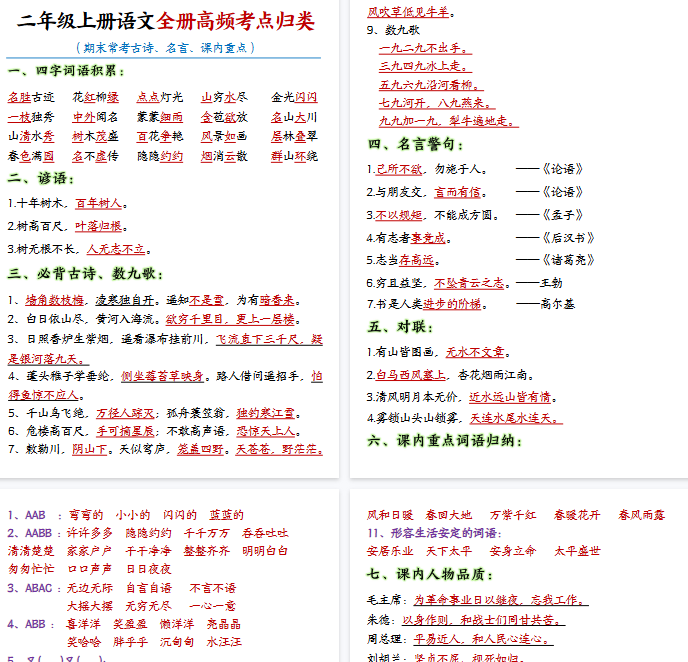Image resolution: width=688 pixels, height=662 pixels.
Task: Click the attribution '王勃'
Action: click(551, 283)
